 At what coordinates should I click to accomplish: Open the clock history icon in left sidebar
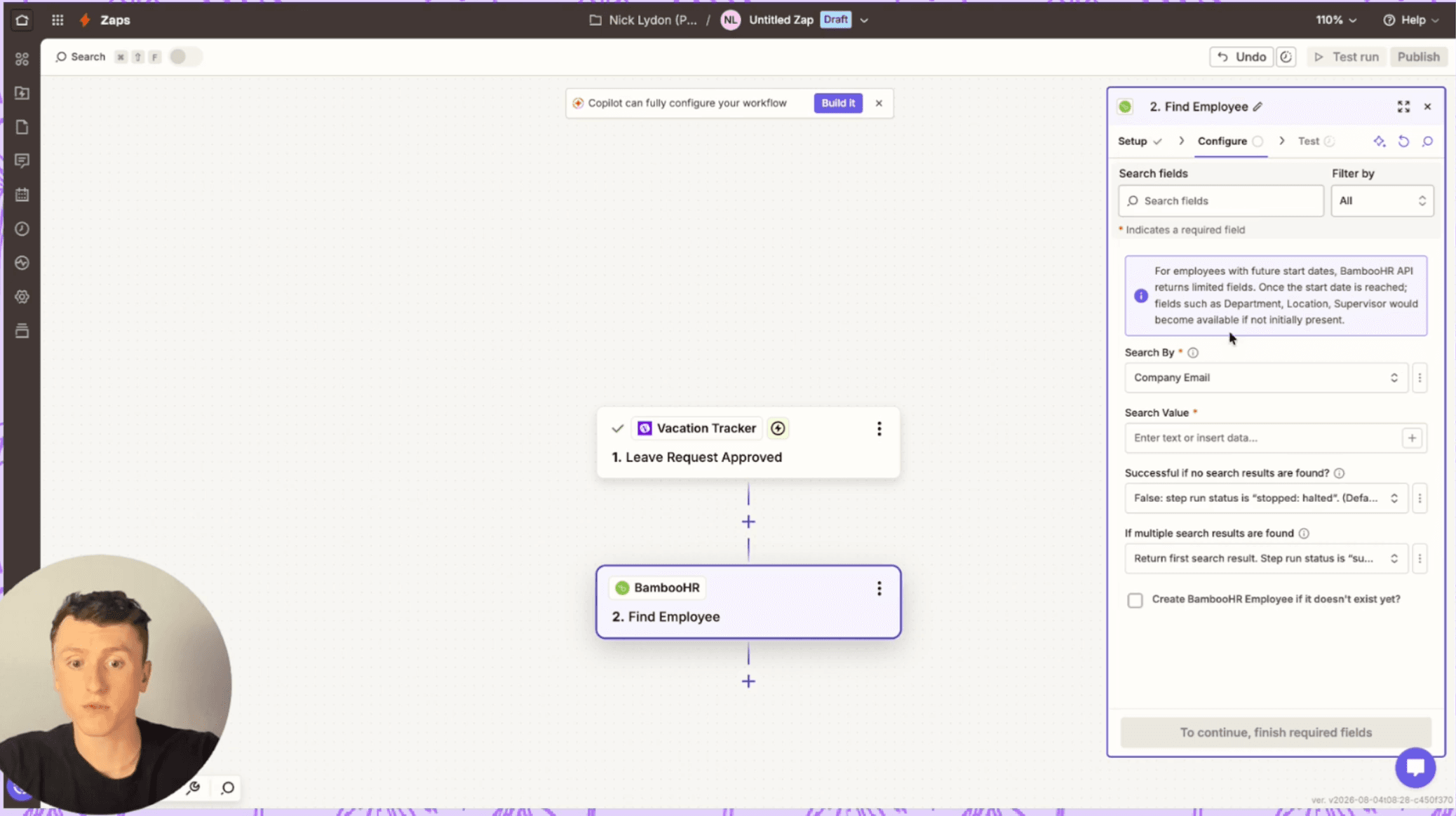pyautogui.click(x=22, y=229)
